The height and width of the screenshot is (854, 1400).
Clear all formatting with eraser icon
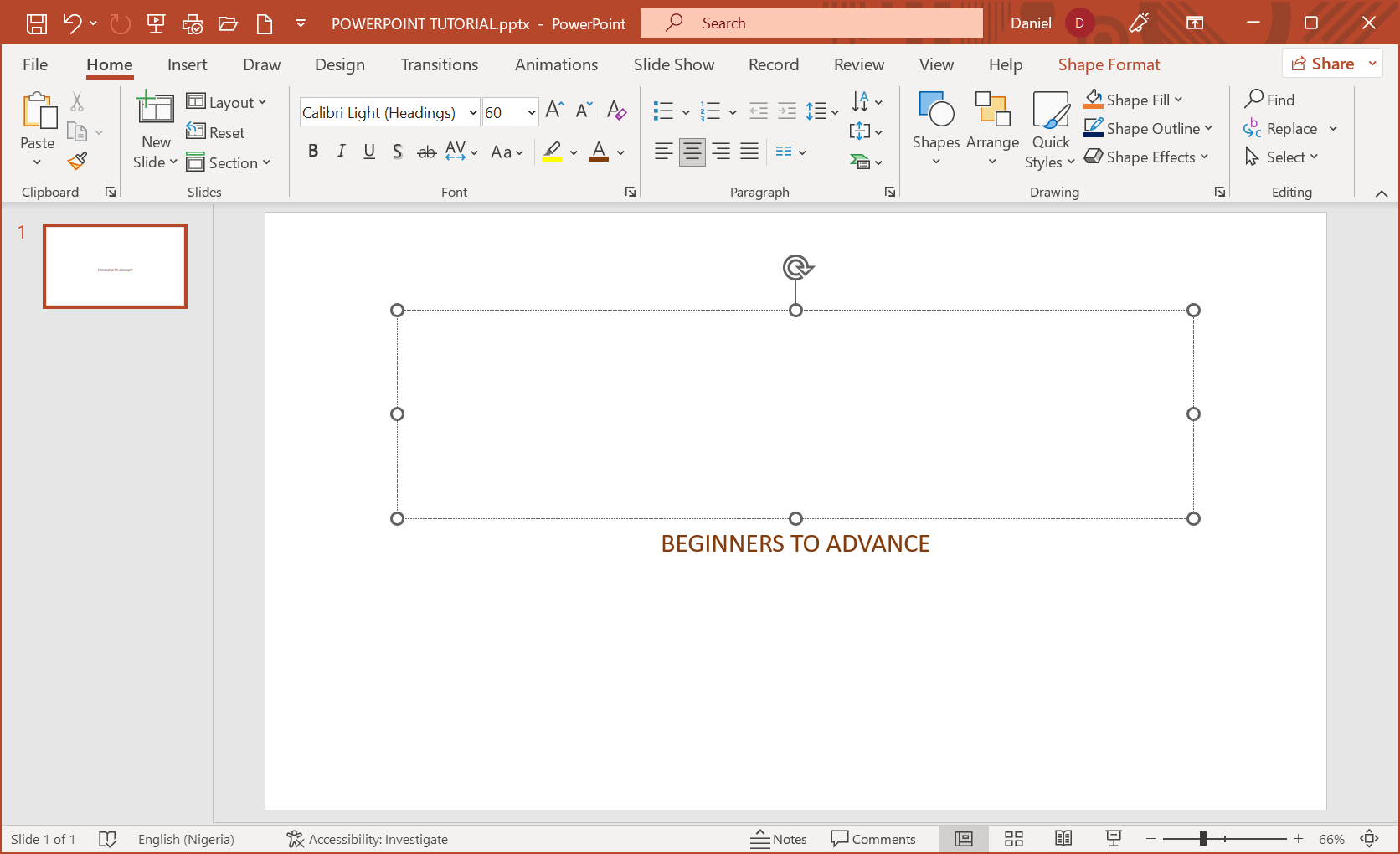click(616, 111)
